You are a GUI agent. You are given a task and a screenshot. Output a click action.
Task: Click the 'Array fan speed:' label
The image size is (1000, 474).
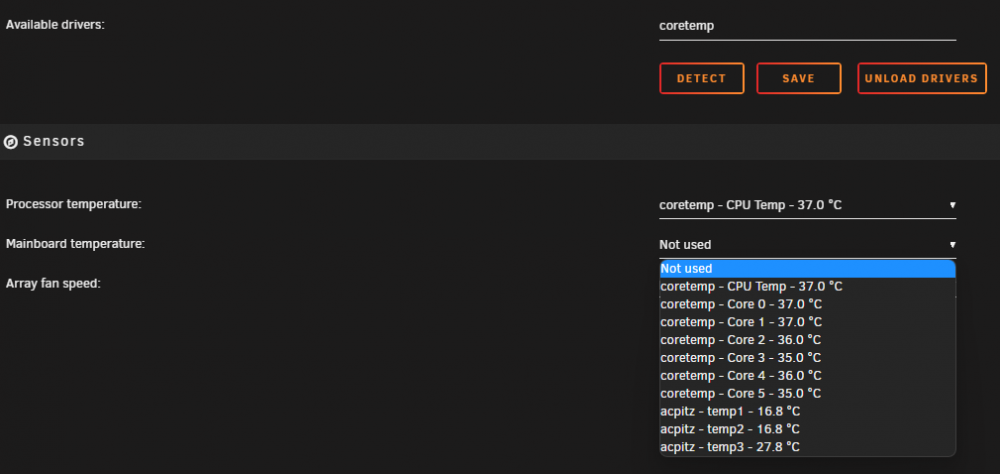coord(53,283)
